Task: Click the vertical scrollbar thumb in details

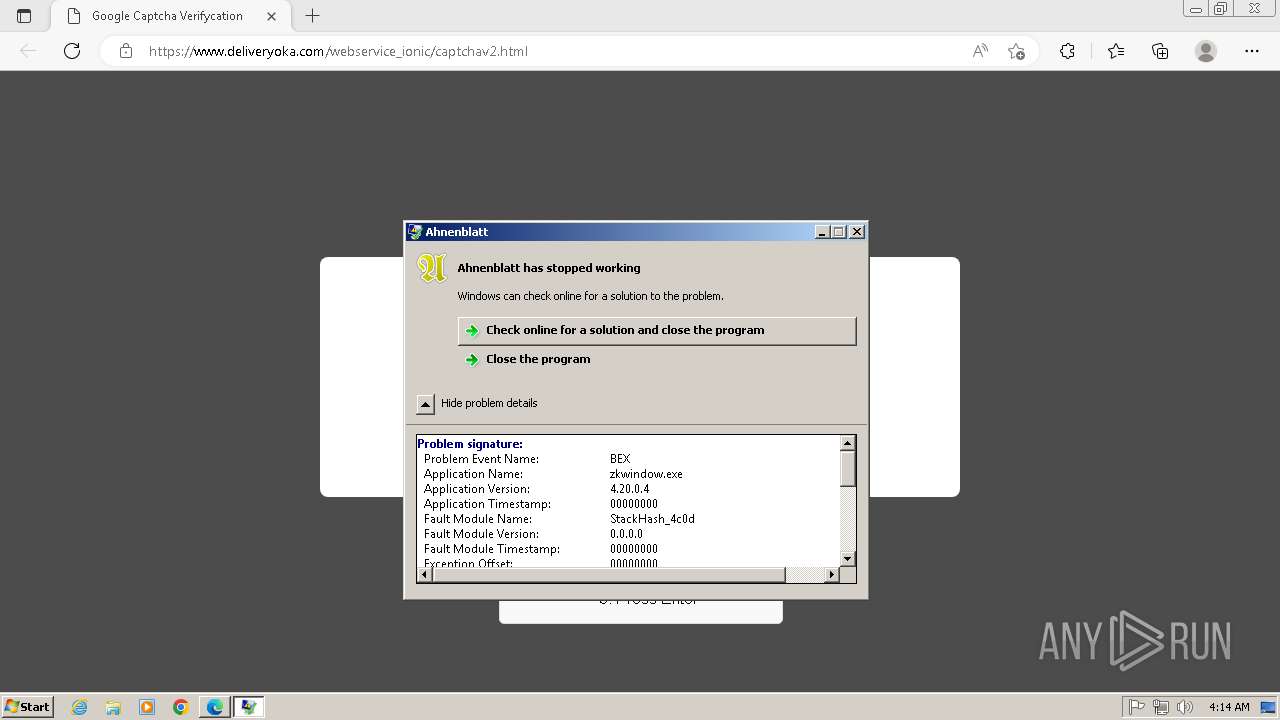Action: [848, 469]
